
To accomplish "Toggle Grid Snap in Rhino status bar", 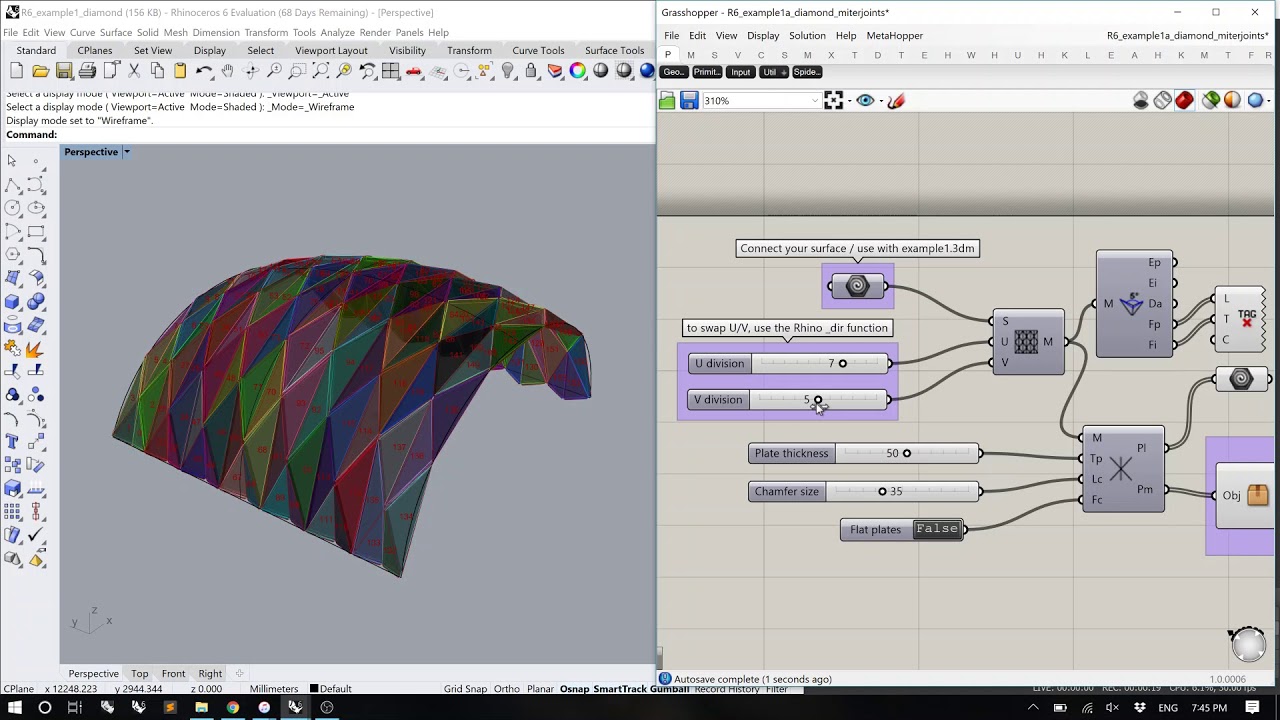I will pos(465,688).
